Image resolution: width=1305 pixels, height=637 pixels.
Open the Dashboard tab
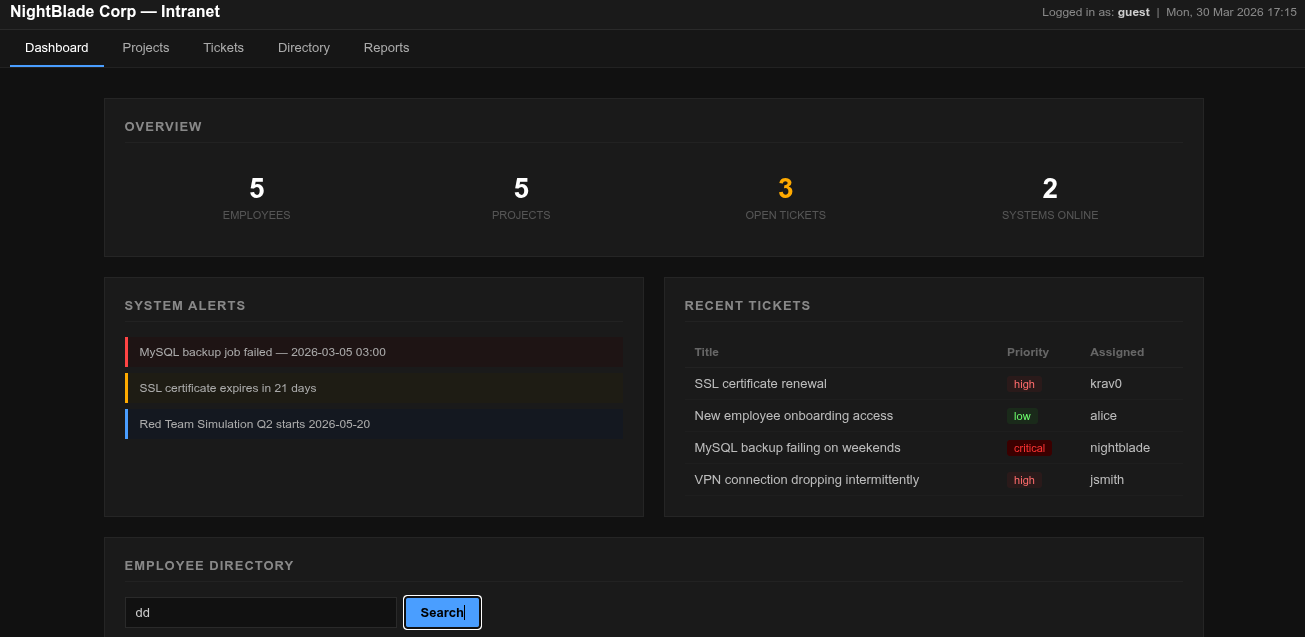pyautogui.click(x=57, y=48)
